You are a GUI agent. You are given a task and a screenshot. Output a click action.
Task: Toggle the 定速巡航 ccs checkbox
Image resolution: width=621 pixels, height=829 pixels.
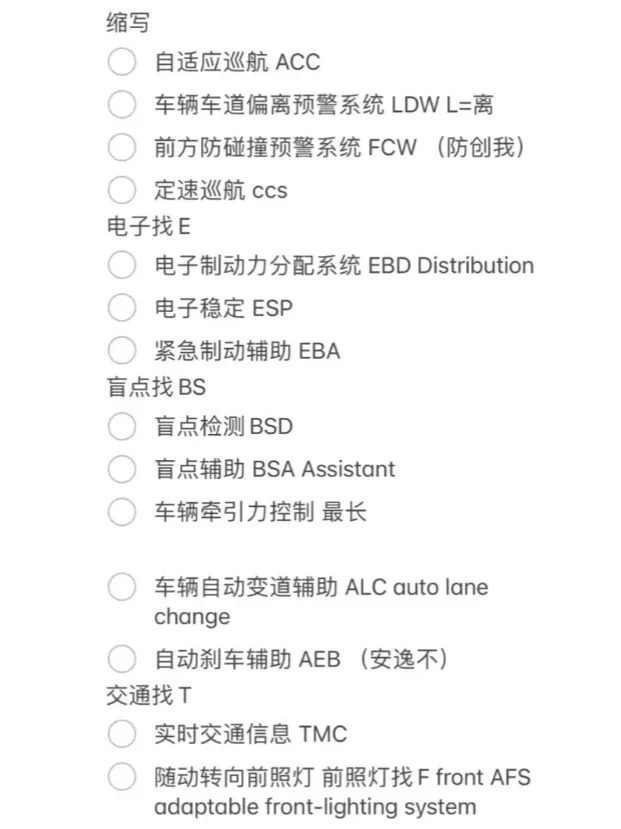point(121,189)
